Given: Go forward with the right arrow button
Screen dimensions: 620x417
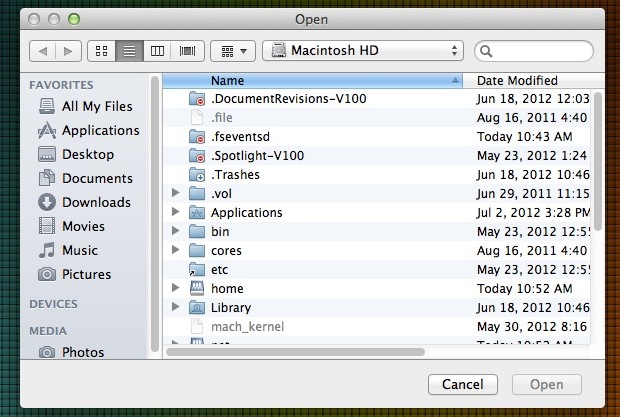Looking at the screenshot, I should [x=68, y=51].
